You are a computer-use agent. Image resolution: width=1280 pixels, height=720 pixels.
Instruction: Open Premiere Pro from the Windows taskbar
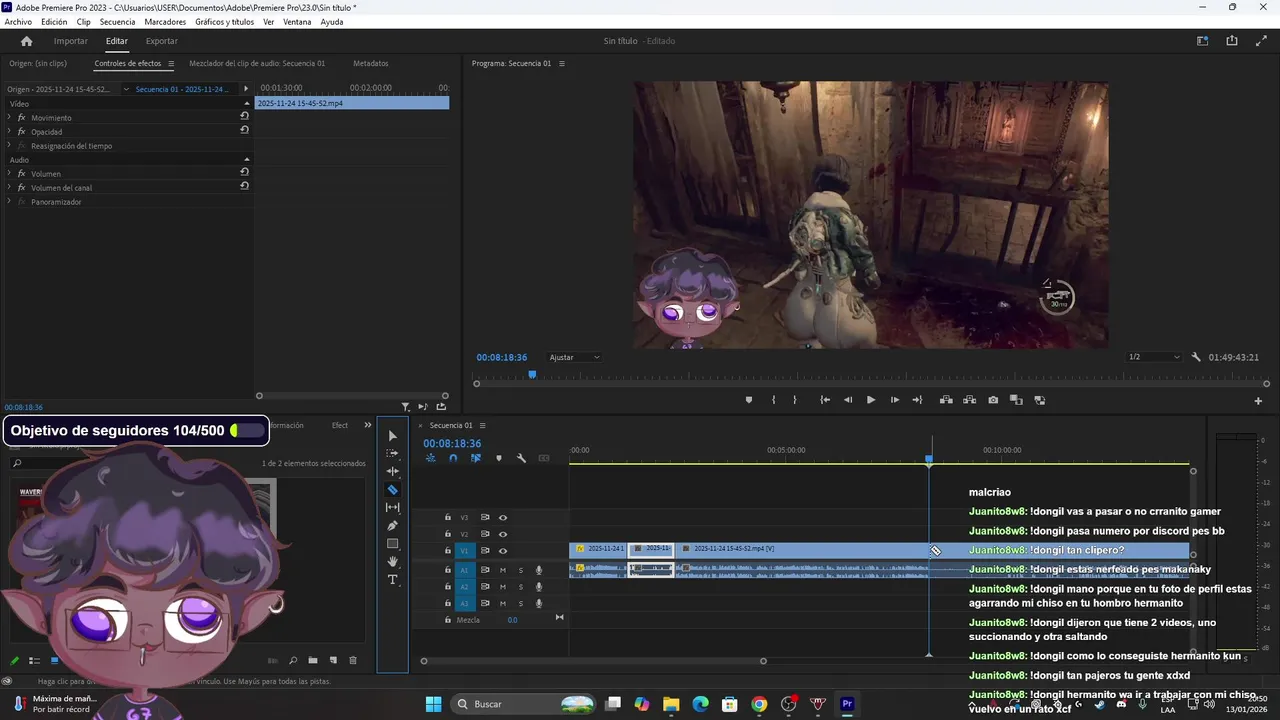tap(847, 704)
